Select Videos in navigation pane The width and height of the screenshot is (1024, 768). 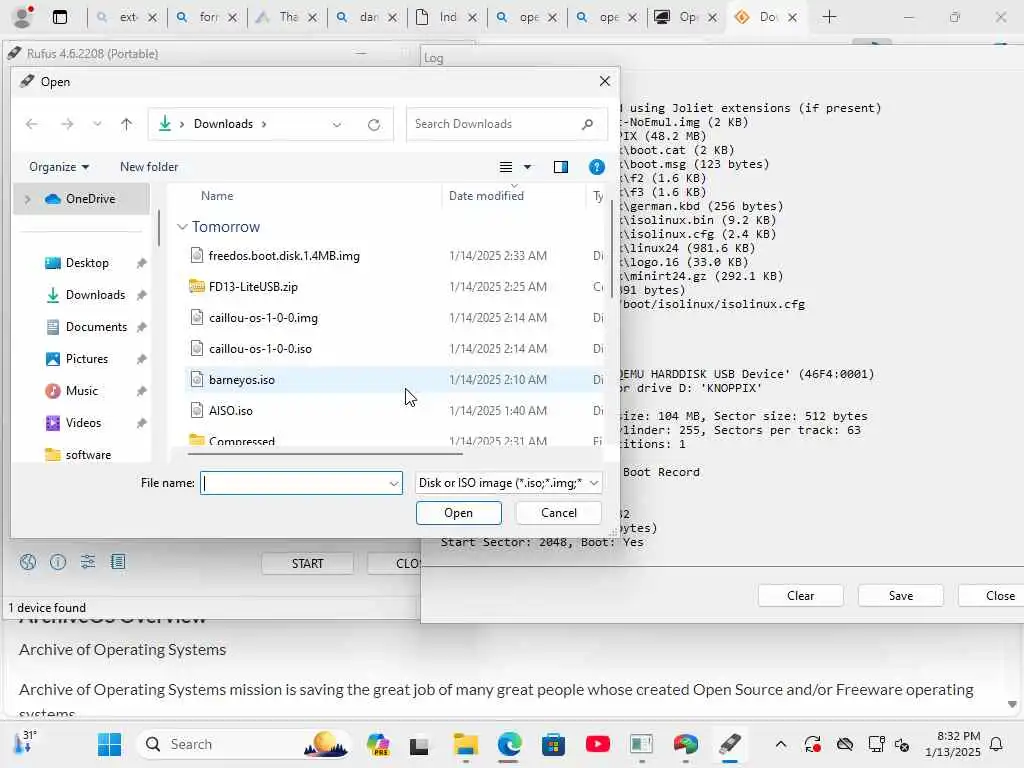(x=83, y=423)
